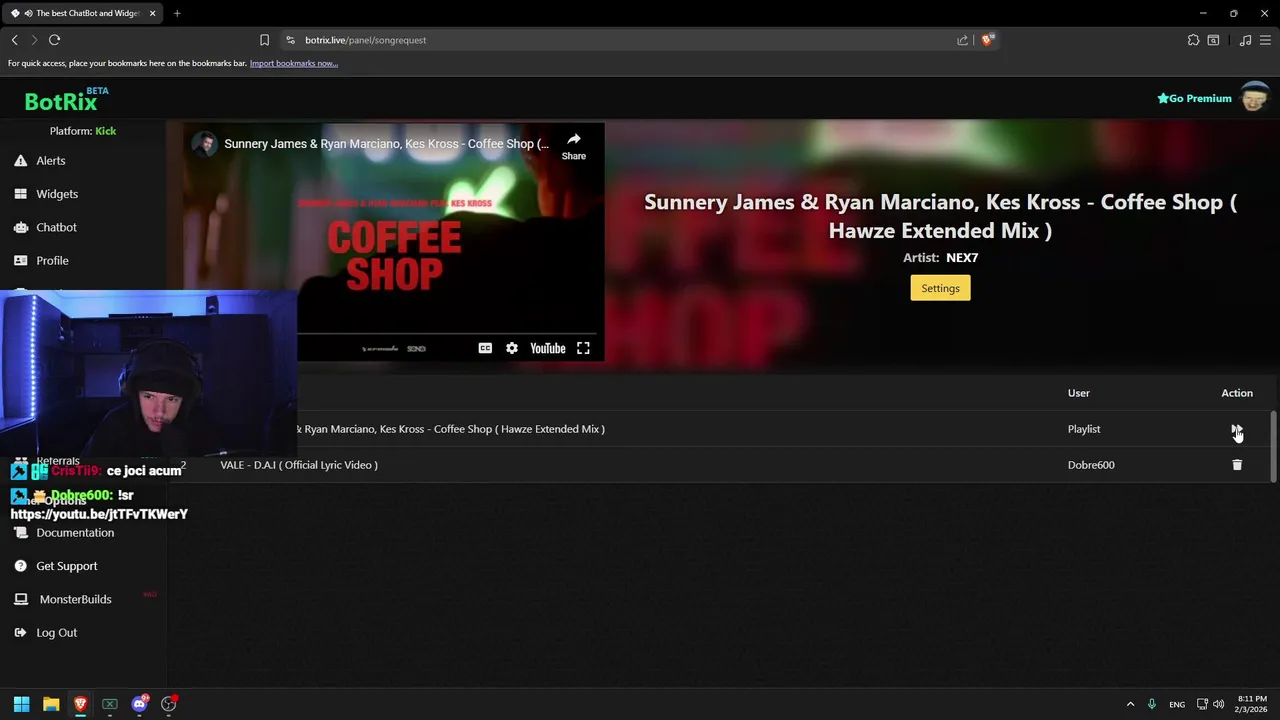Viewport: 1280px width, 720px height.
Task: Click the Alerts warning triangle icon
Action: pyautogui.click(x=20, y=161)
